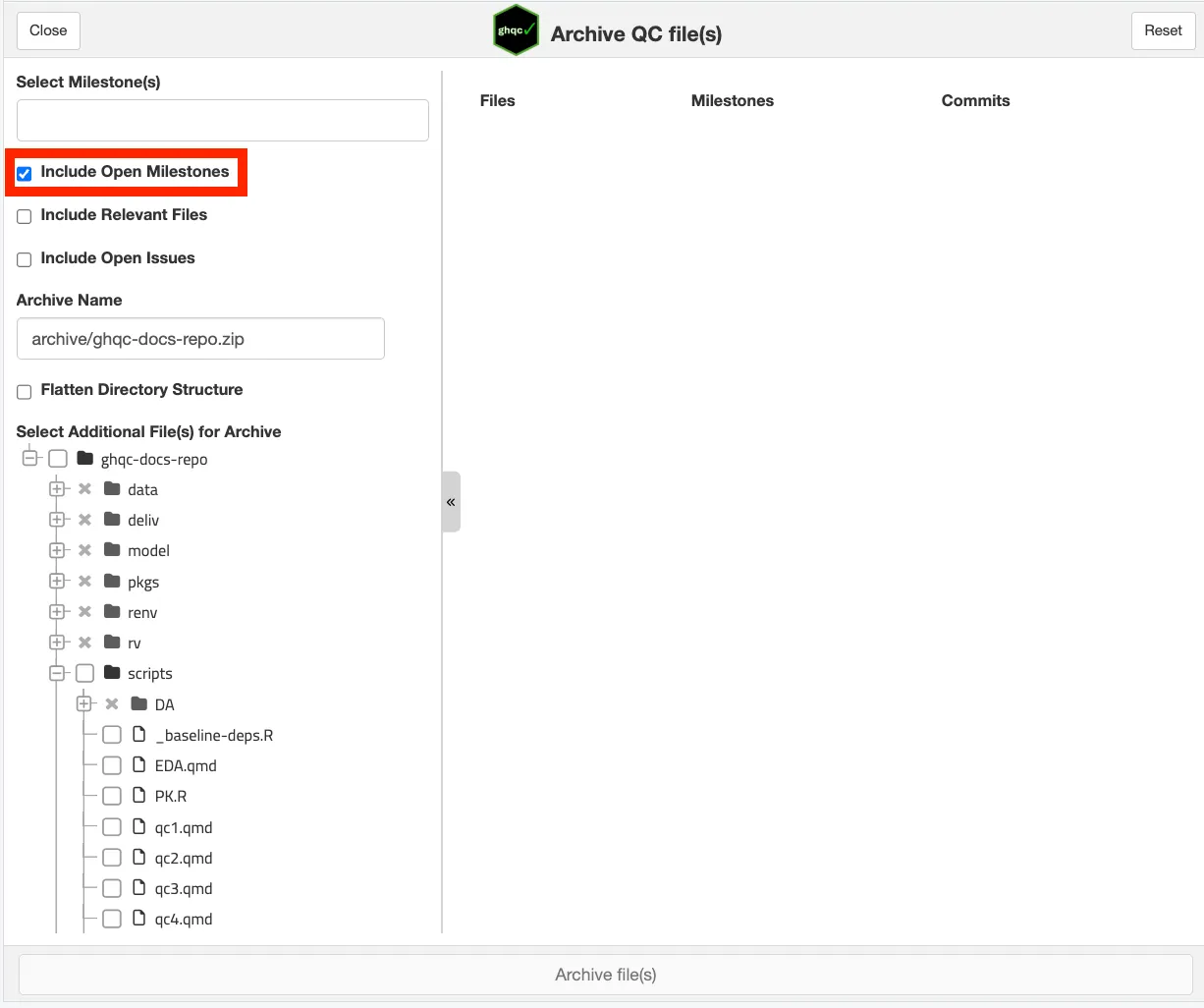Click the scripts folder icon

pos(112,673)
